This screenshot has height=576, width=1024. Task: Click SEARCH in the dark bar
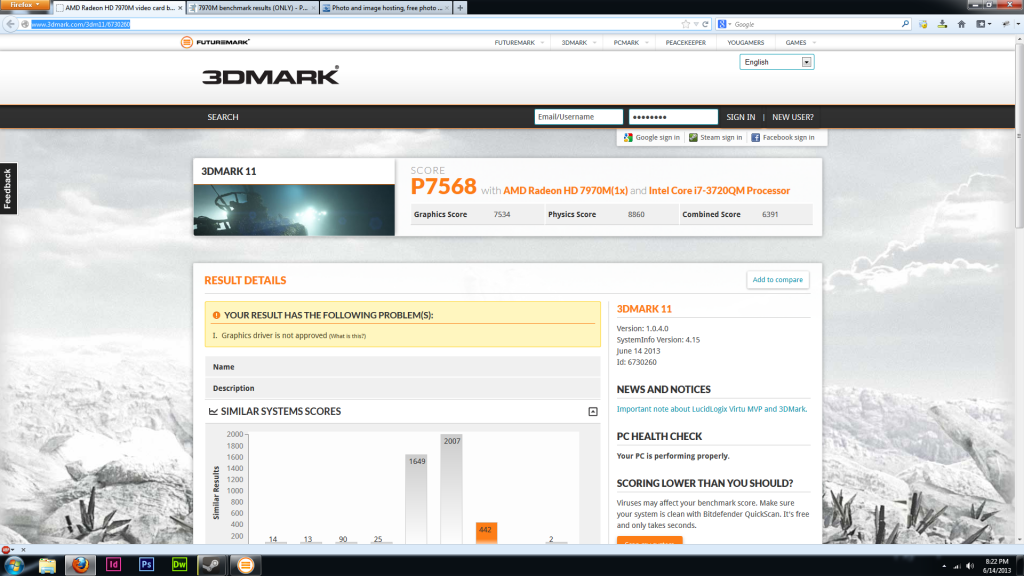(223, 117)
